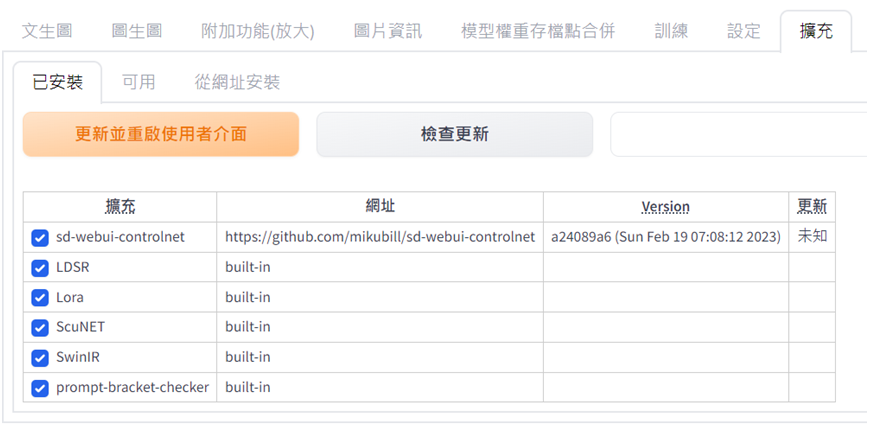Click the Version column header
Viewport: 869px width, 426px height.
(x=666, y=207)
